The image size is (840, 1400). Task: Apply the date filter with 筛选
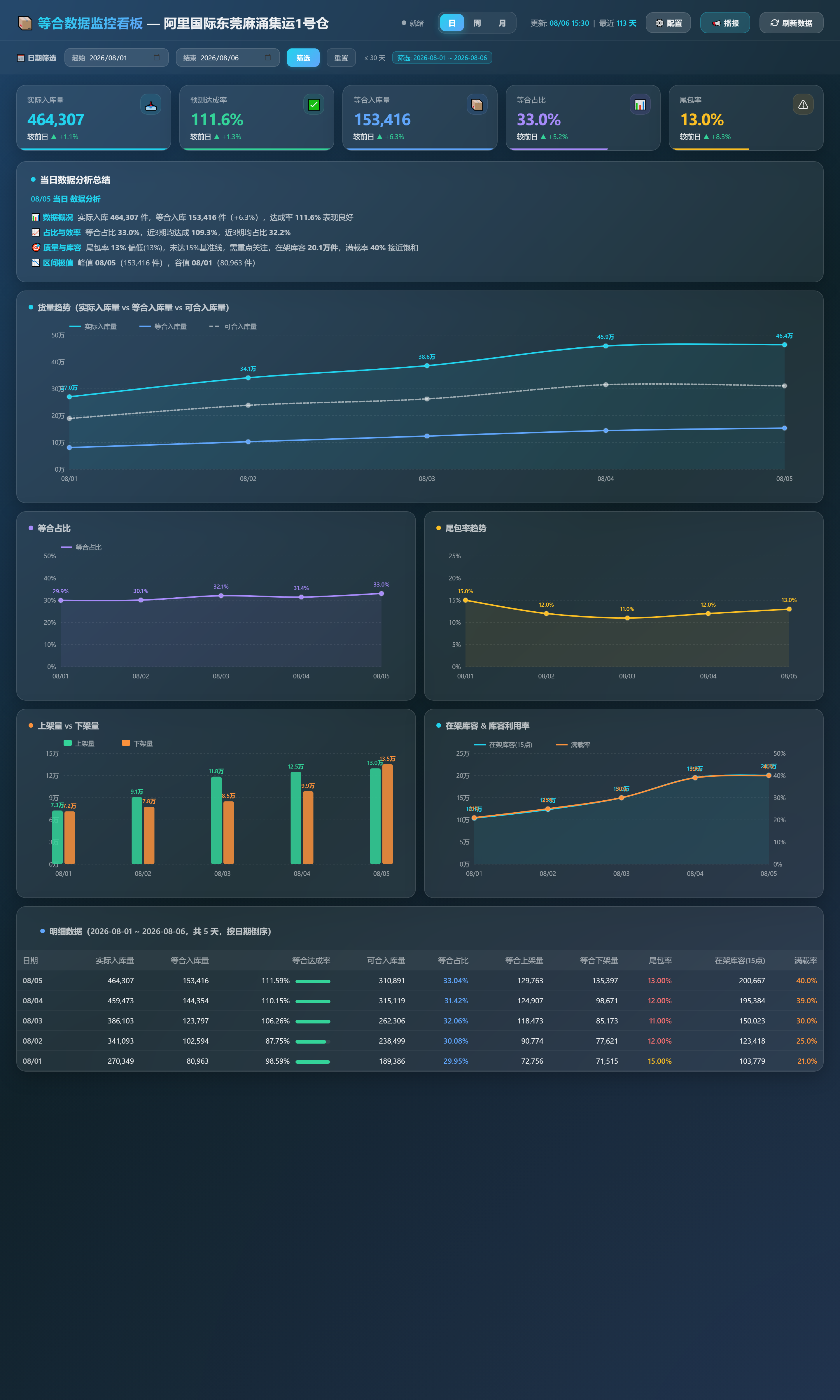point(303,58)
